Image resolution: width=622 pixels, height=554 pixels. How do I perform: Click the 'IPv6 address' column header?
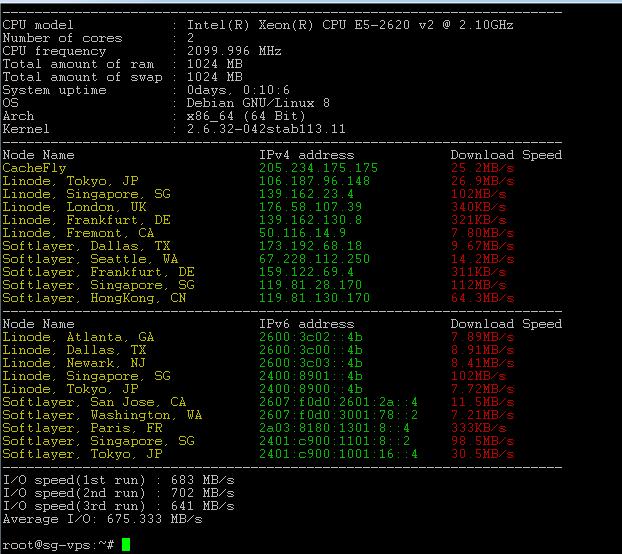tap(307, 324)
